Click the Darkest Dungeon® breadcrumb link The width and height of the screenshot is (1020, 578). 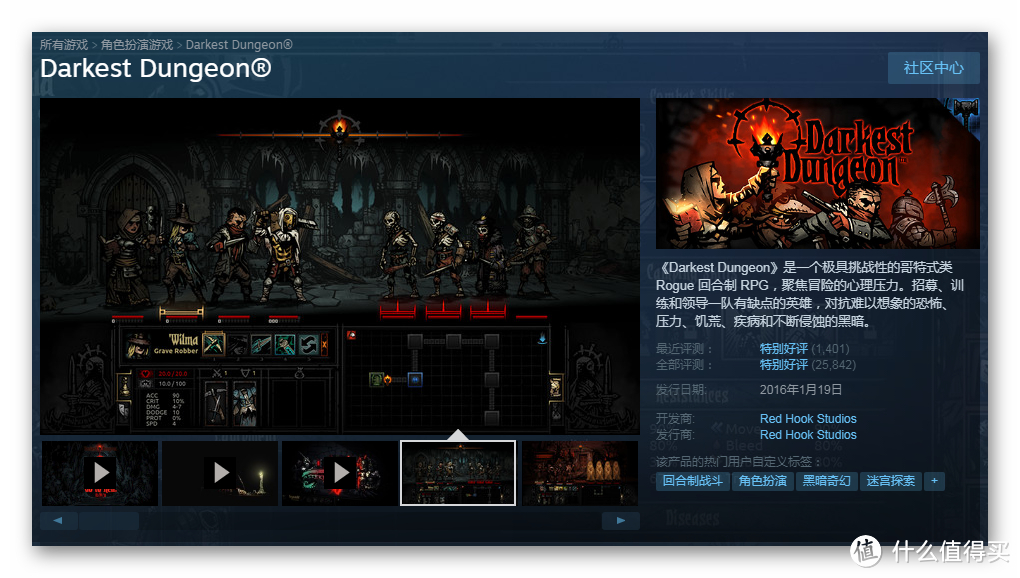coord(239,45)
